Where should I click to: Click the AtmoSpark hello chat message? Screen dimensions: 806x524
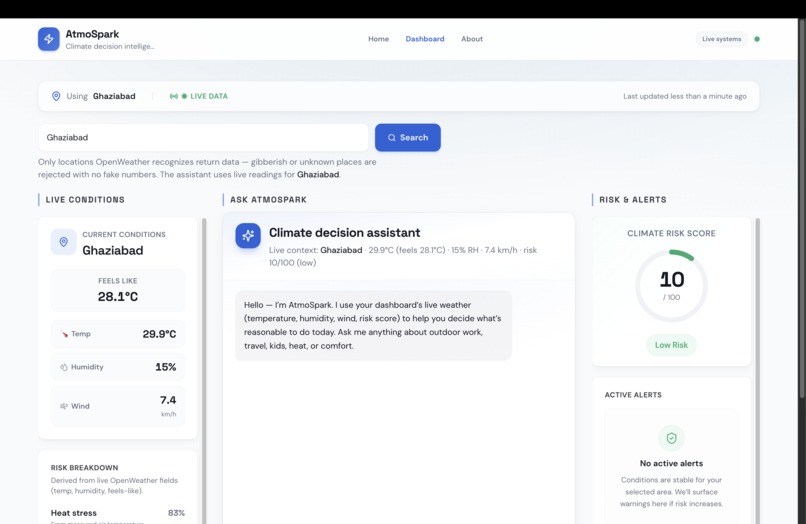(374, 326)
